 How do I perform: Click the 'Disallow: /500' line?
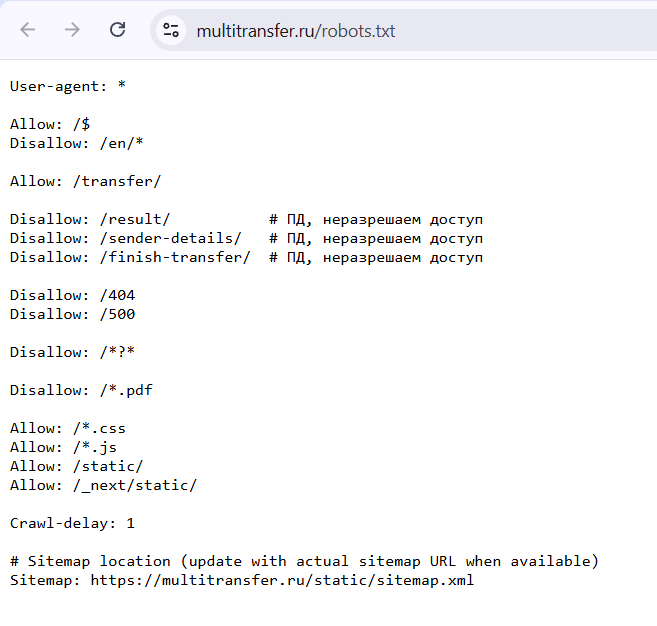pos(72,314)
